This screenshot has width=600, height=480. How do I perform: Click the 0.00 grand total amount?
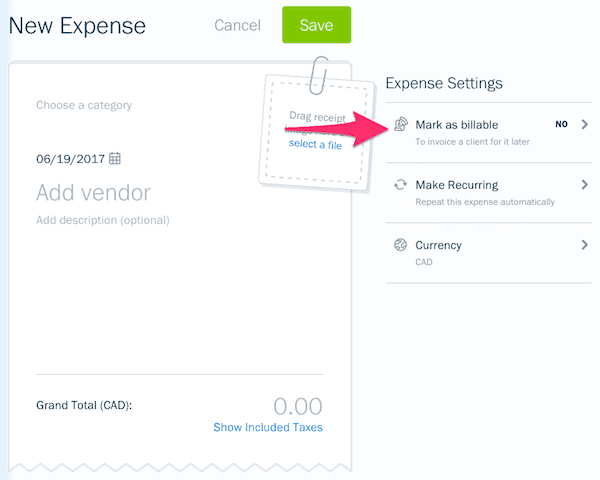[298, 406]
